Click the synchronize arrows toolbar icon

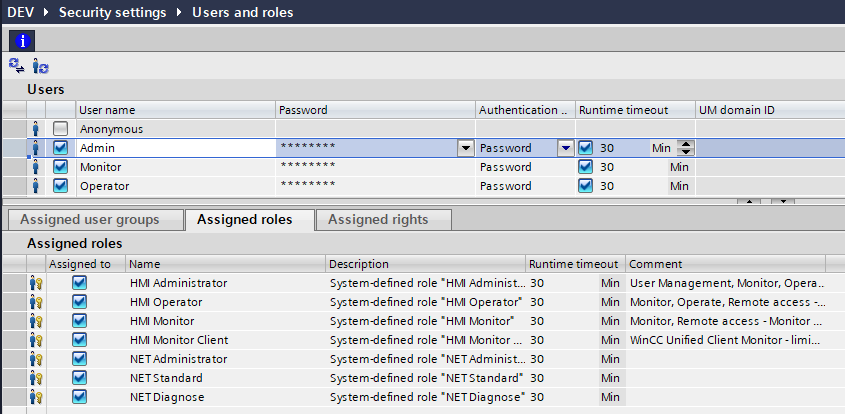pos(17,67)
